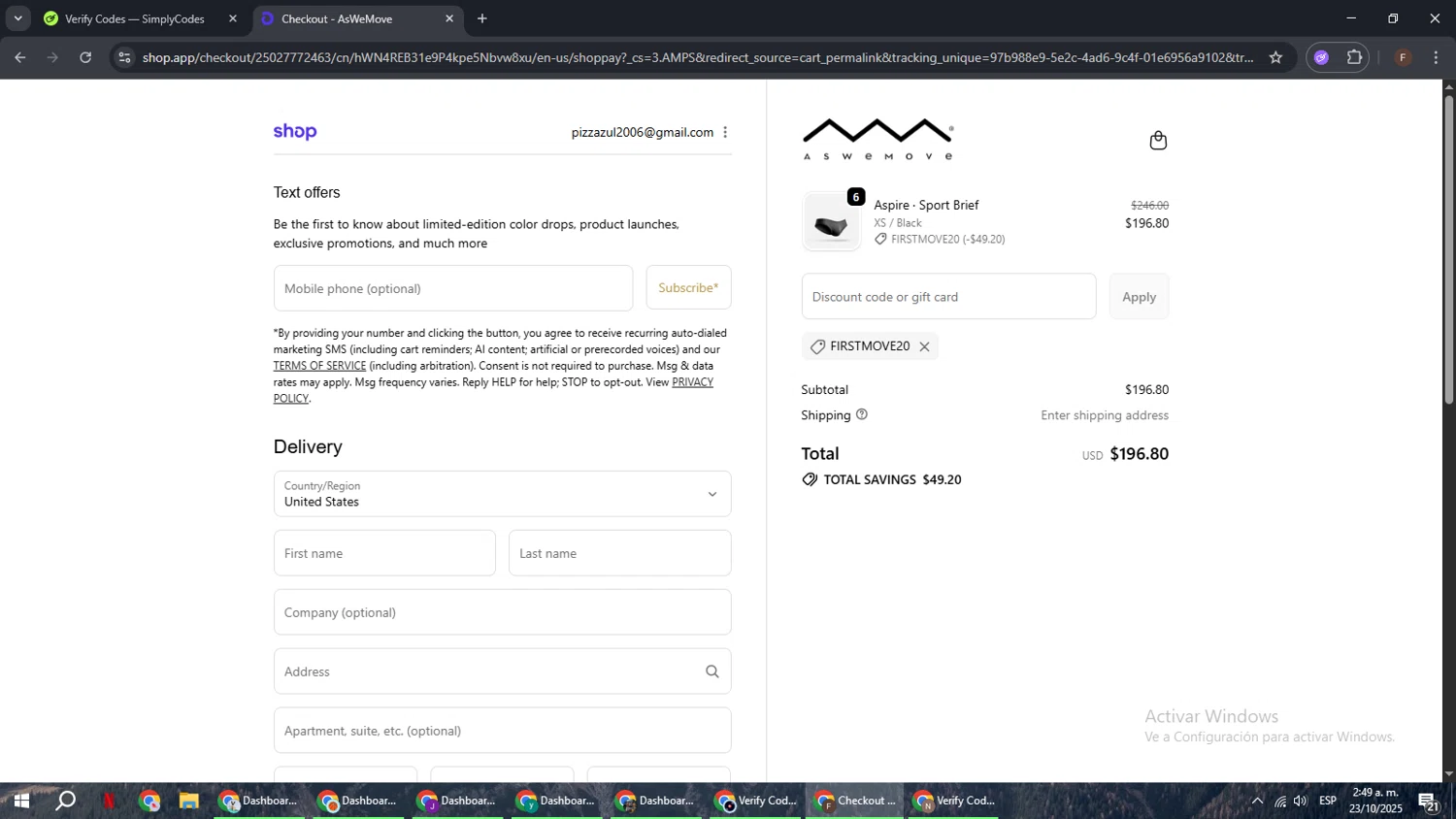Switch to Verify Codes — SimplyCodes tab
This screenshot has width=1456, height=819.
click(135, 18)
